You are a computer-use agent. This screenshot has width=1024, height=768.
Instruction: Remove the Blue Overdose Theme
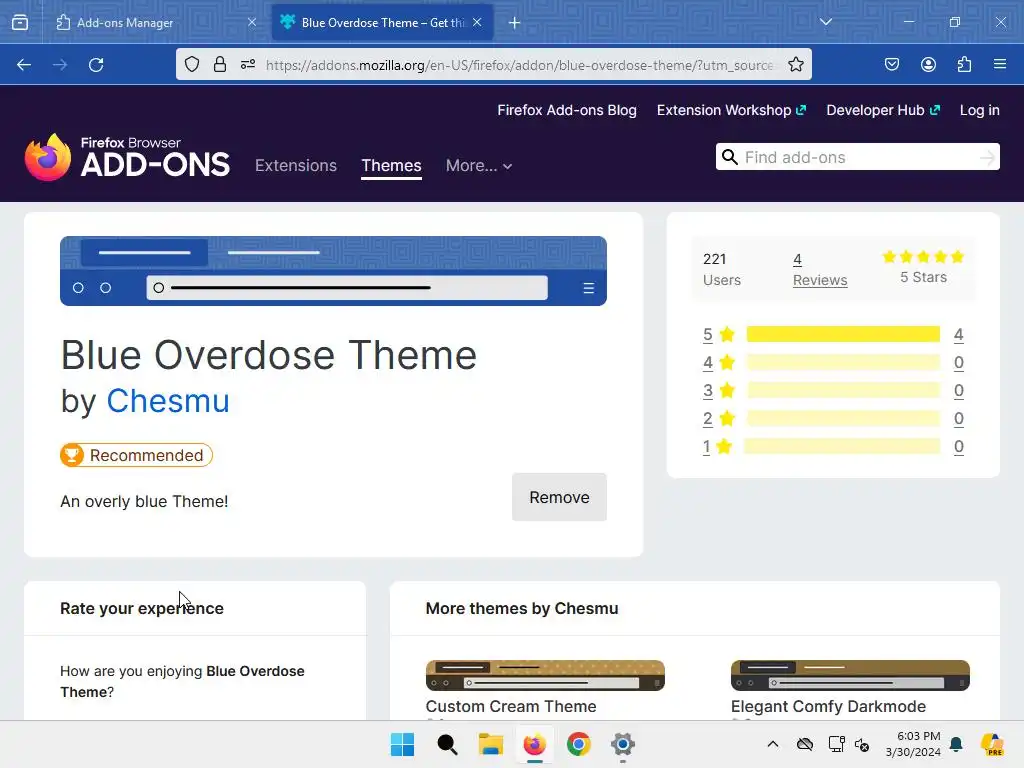(x=559, y=497)
